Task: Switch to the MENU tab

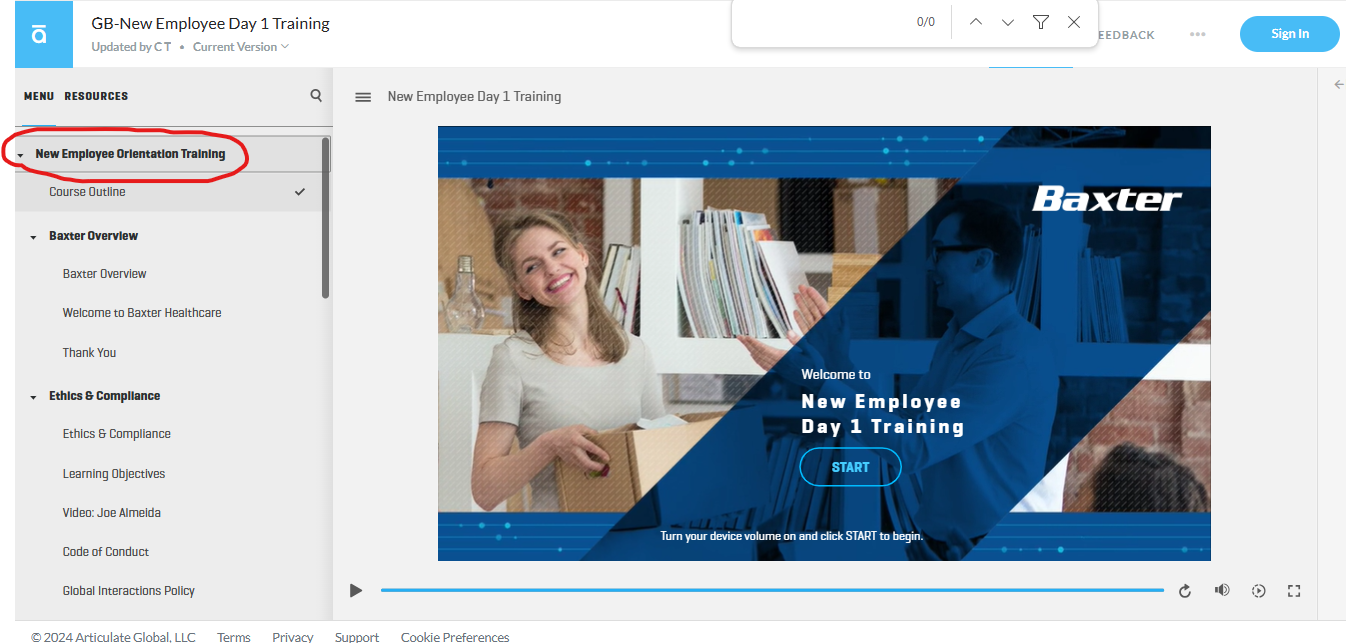Action: point(39,96)
